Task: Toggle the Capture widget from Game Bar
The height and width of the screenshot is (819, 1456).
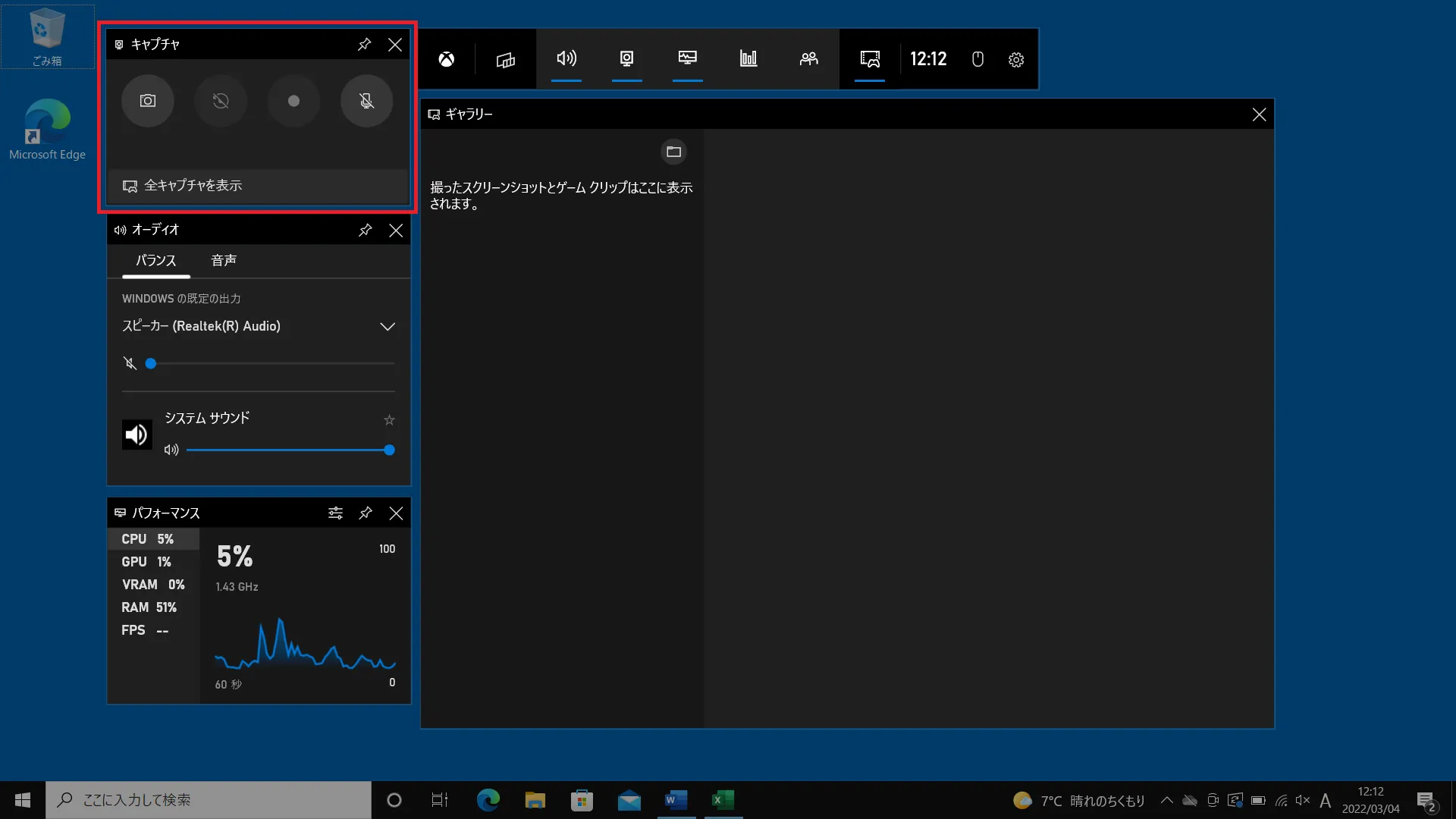Action: click(627, 59)
